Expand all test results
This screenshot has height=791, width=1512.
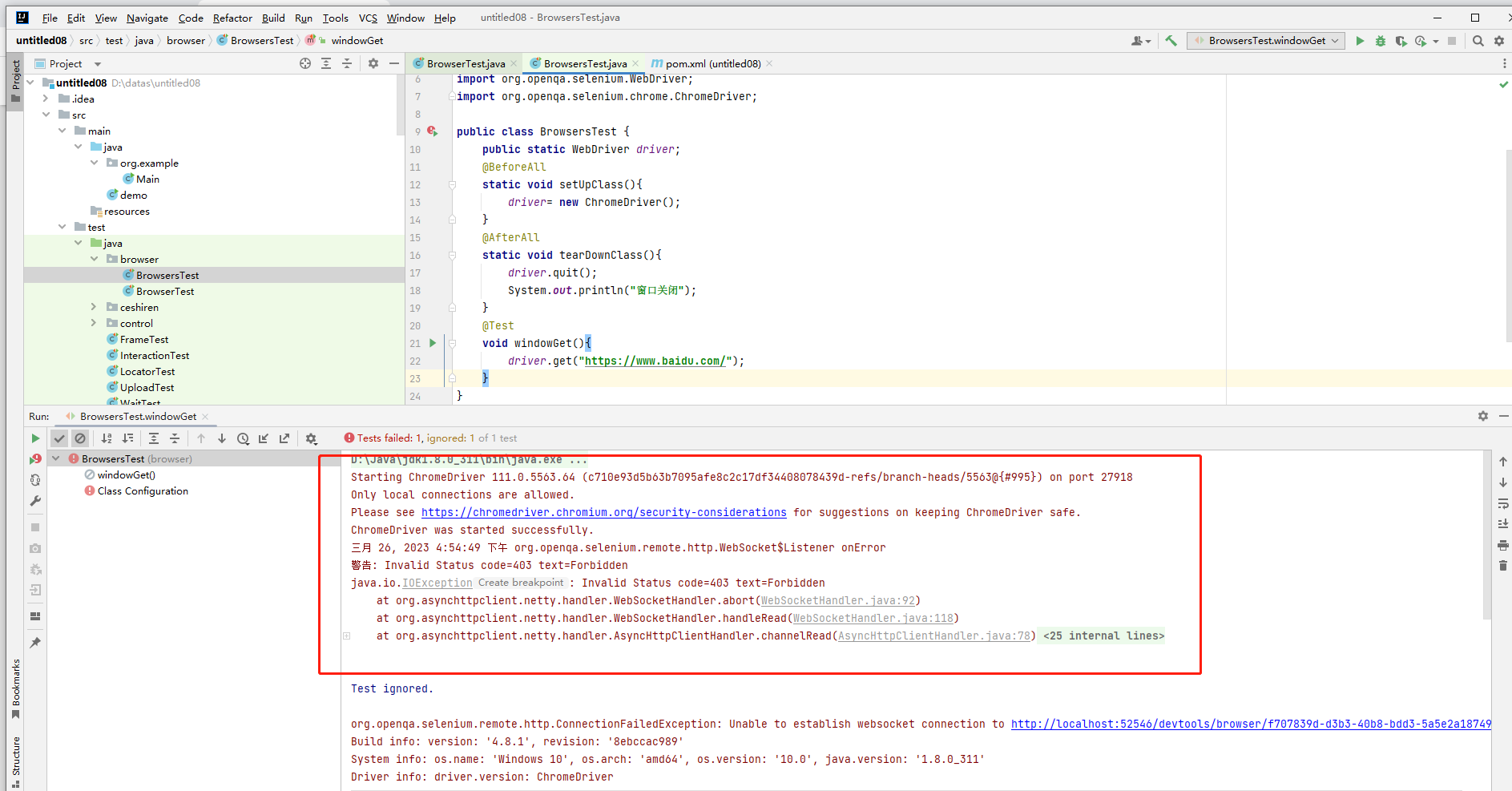coord(154,438)
